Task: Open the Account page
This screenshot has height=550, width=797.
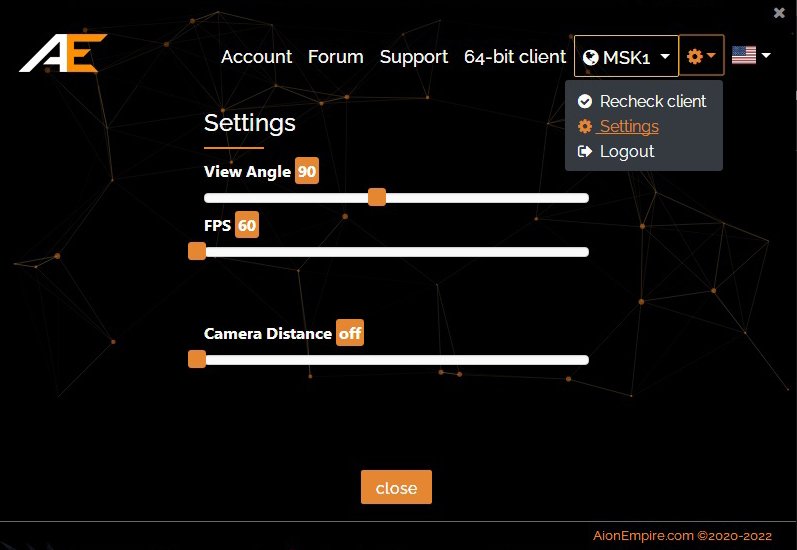Action: [x=256, y=57]
